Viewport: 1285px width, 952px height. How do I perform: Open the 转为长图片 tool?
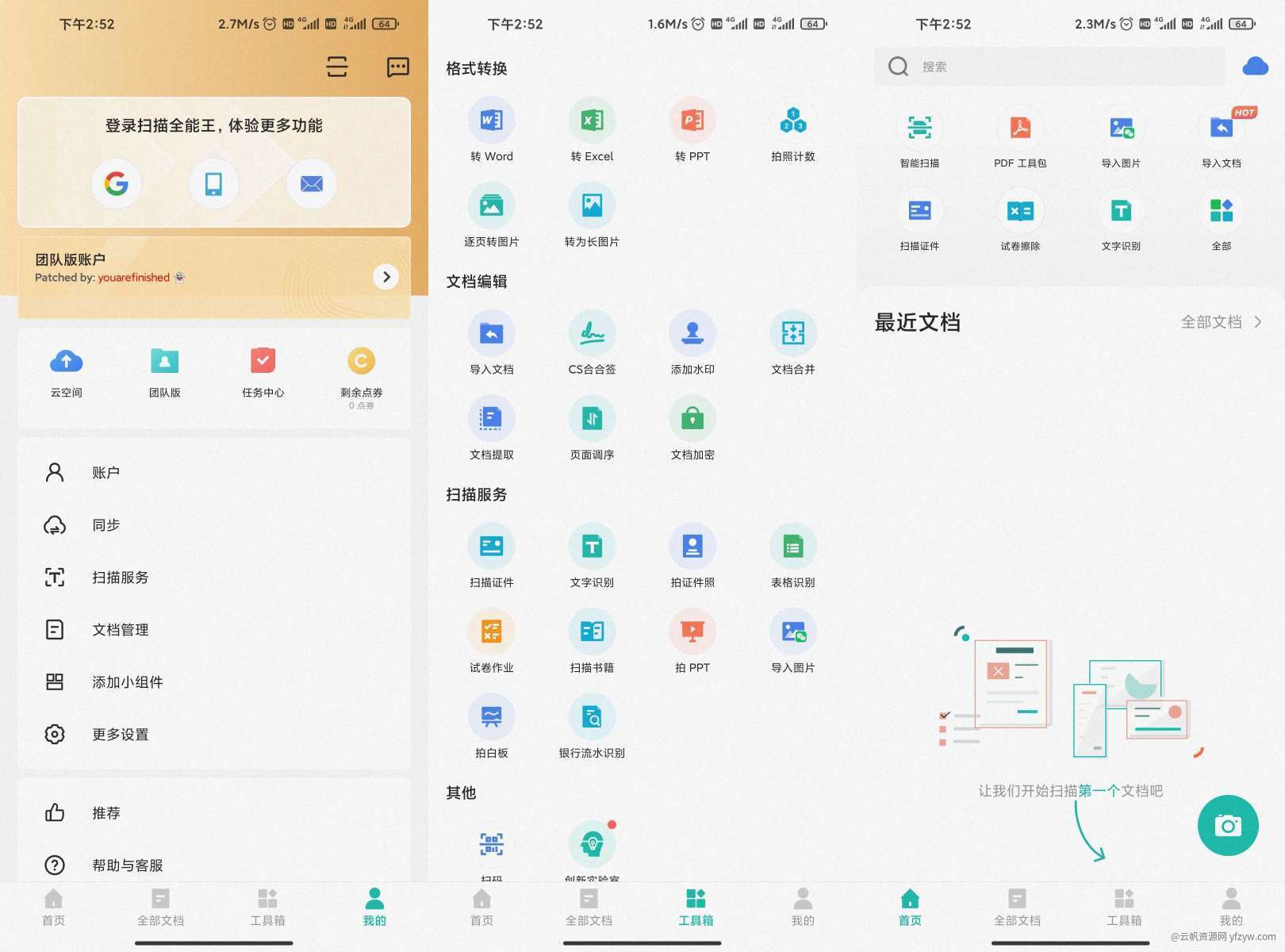click(x=593, y=215)
